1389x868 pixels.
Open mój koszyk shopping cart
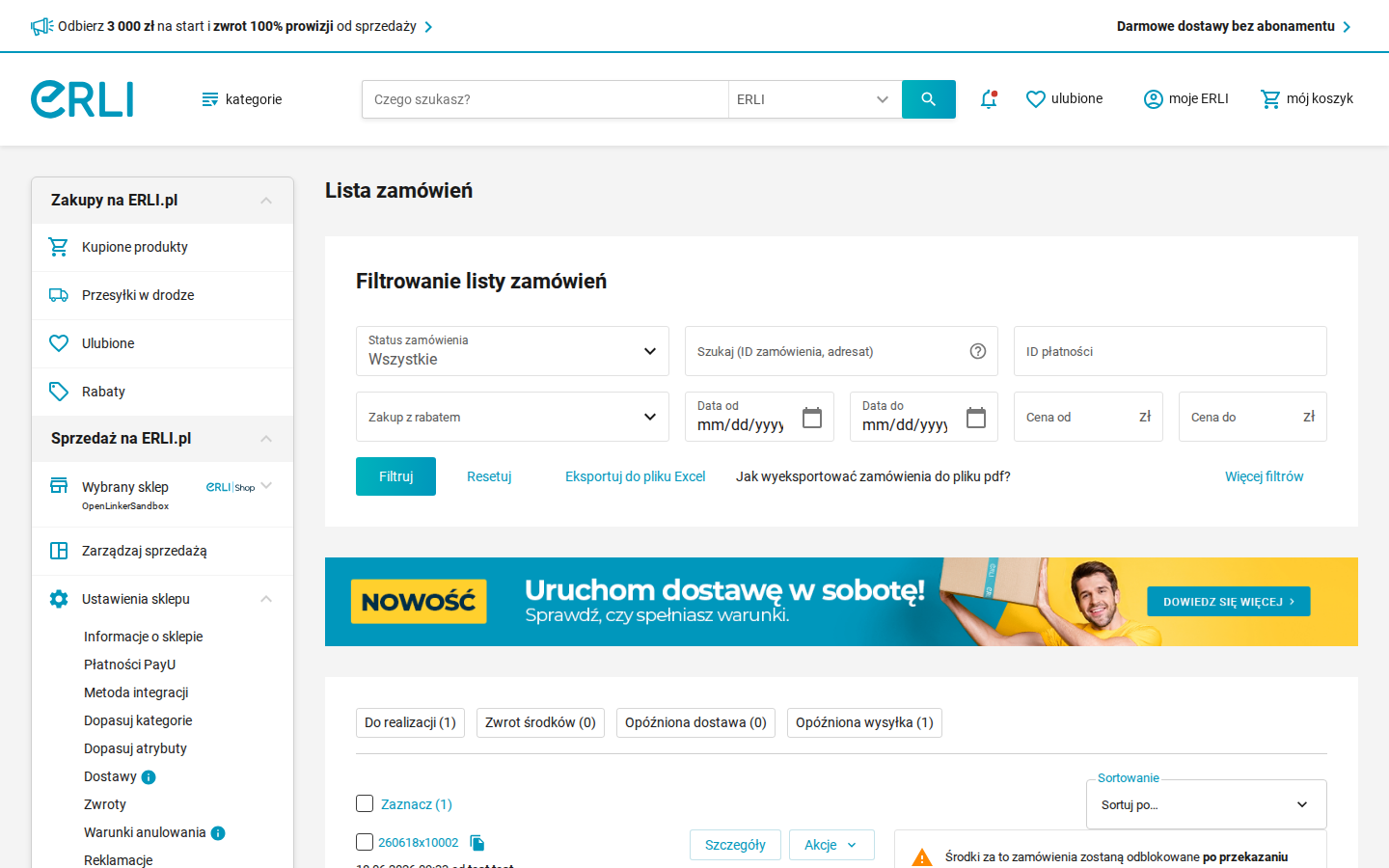tap(1307, 99)
